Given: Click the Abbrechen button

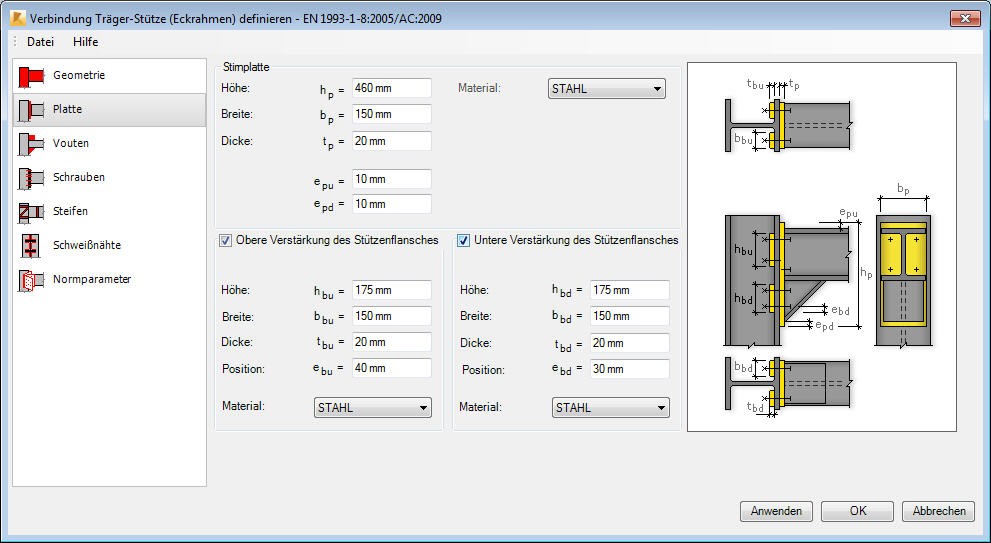Looking at the screenshot, I should coord(939,511).
